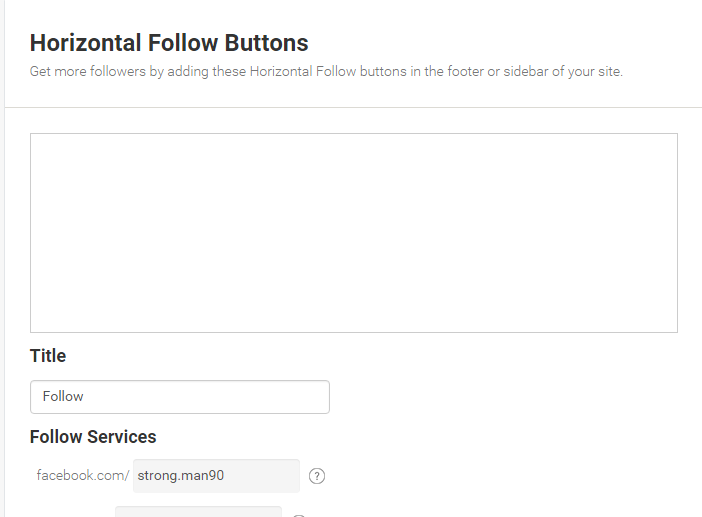Select the partially visible field below the facebook field
Viewport: 702px width, 517px height.
(198, 512)
